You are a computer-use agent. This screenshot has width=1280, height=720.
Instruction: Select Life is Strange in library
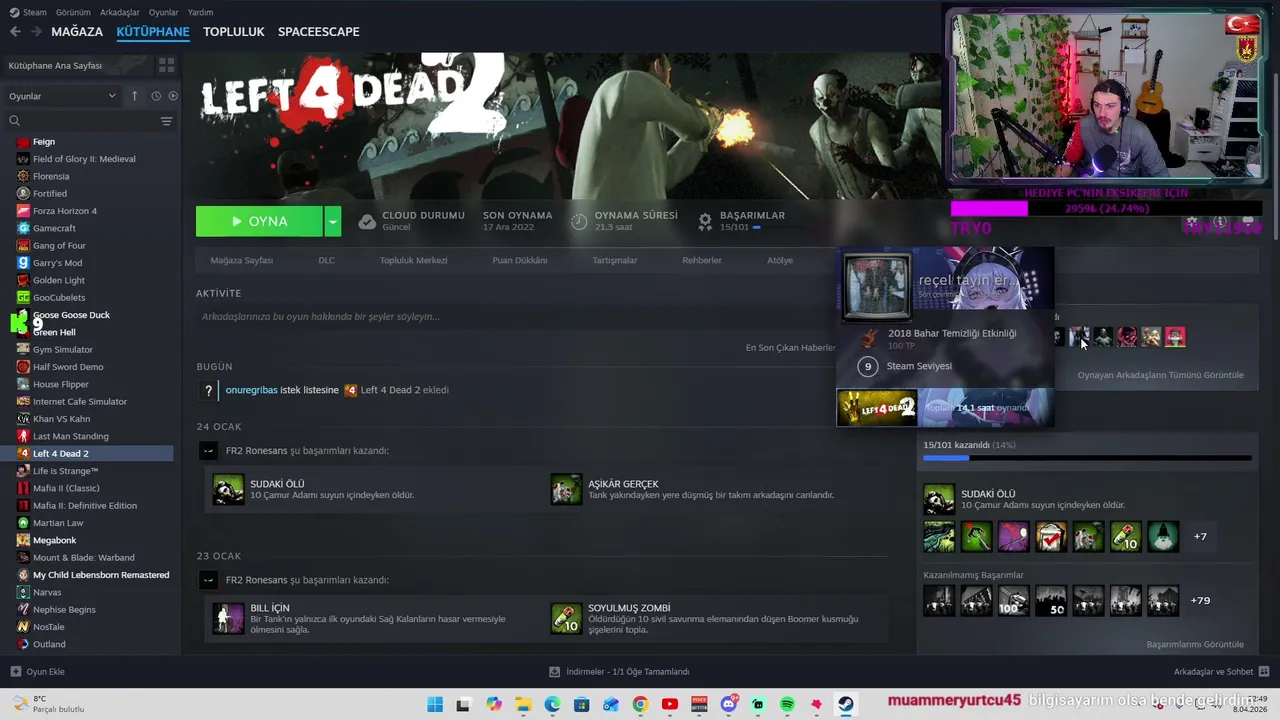click(x=66, y=471)
